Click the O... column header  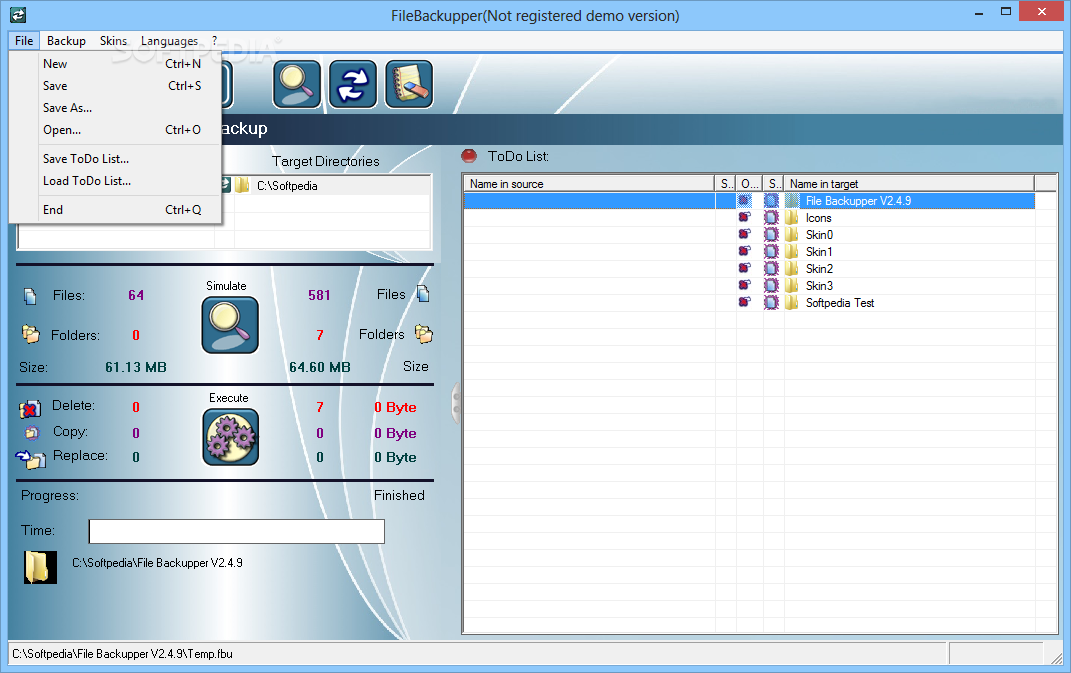coord(749,184)
